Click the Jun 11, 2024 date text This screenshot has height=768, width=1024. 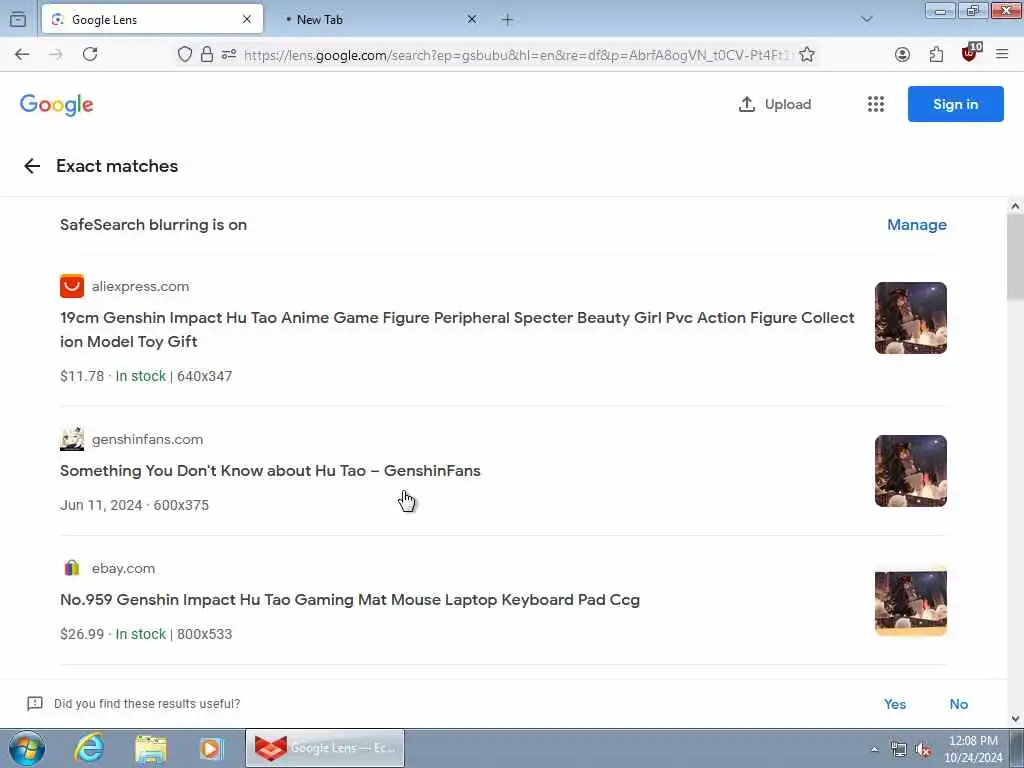[x=101, y=505]
